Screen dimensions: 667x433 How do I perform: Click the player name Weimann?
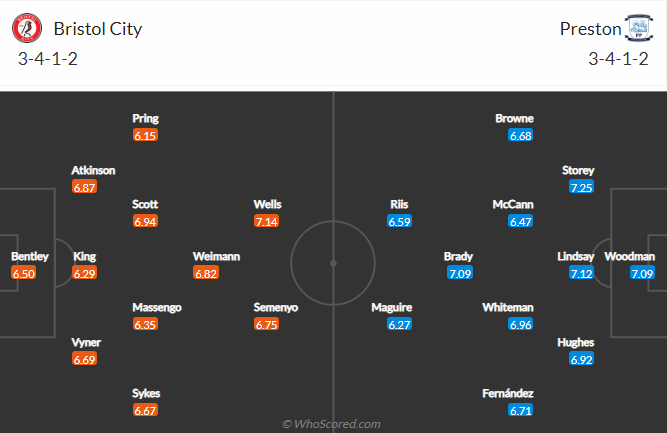(x=216, y=256)
